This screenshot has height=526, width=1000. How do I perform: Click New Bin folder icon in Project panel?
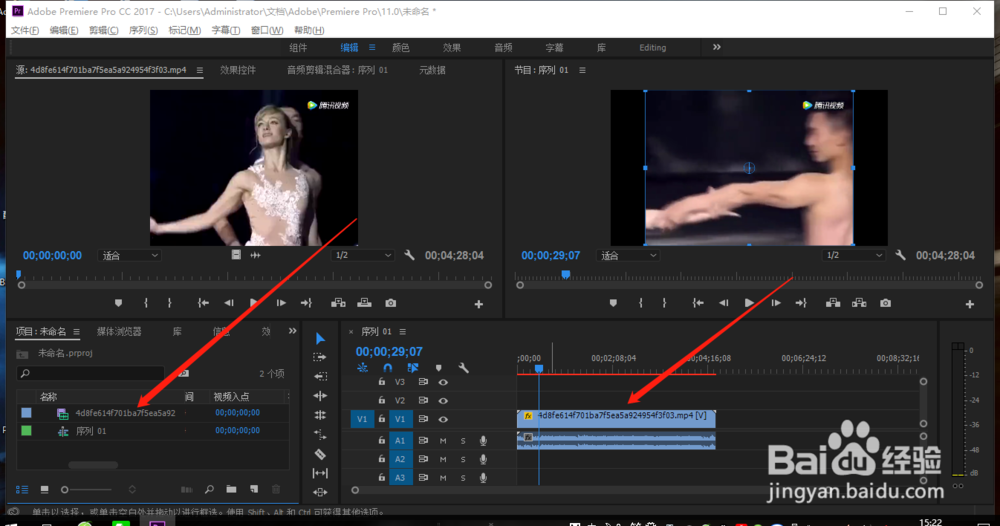(231, 490)
